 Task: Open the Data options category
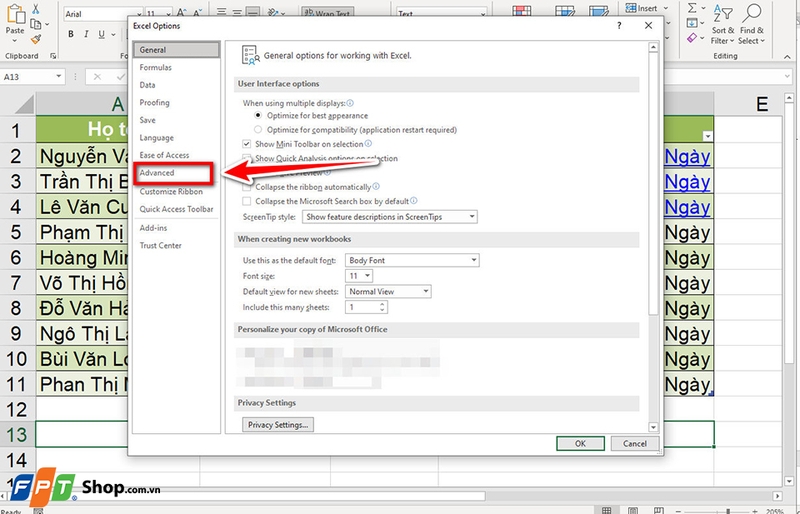pos(147,85)
